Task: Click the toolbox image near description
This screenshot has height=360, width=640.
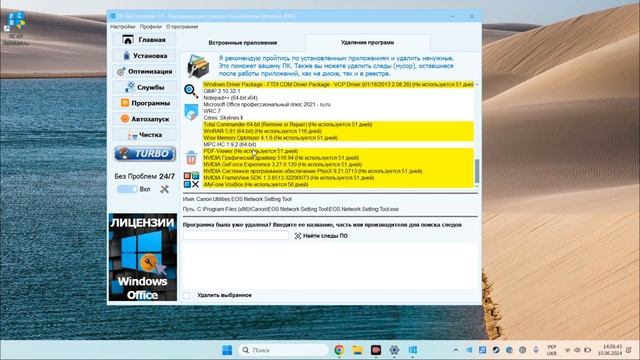Action: click(198, 66)
